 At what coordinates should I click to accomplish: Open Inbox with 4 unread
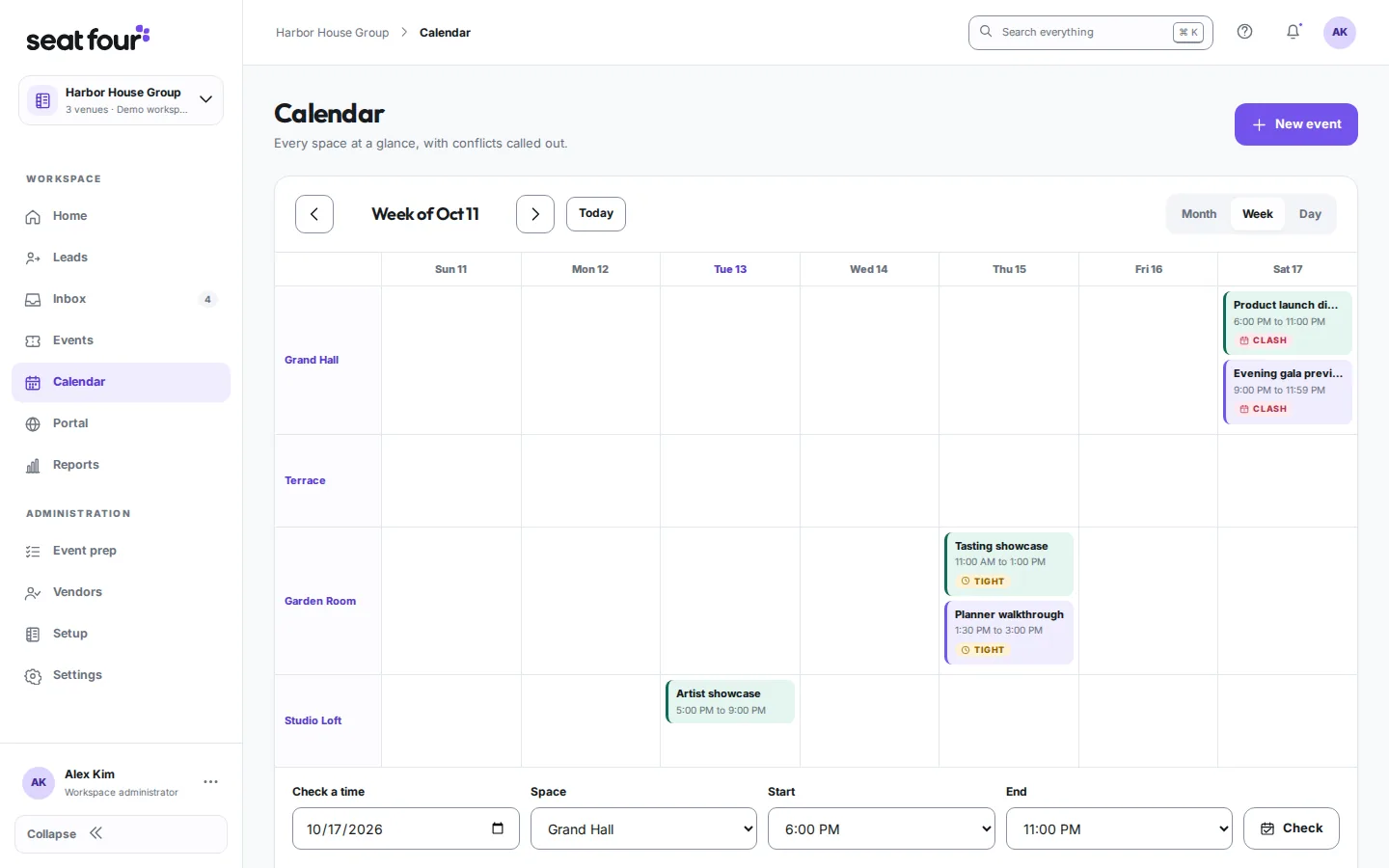coord(121,299)
